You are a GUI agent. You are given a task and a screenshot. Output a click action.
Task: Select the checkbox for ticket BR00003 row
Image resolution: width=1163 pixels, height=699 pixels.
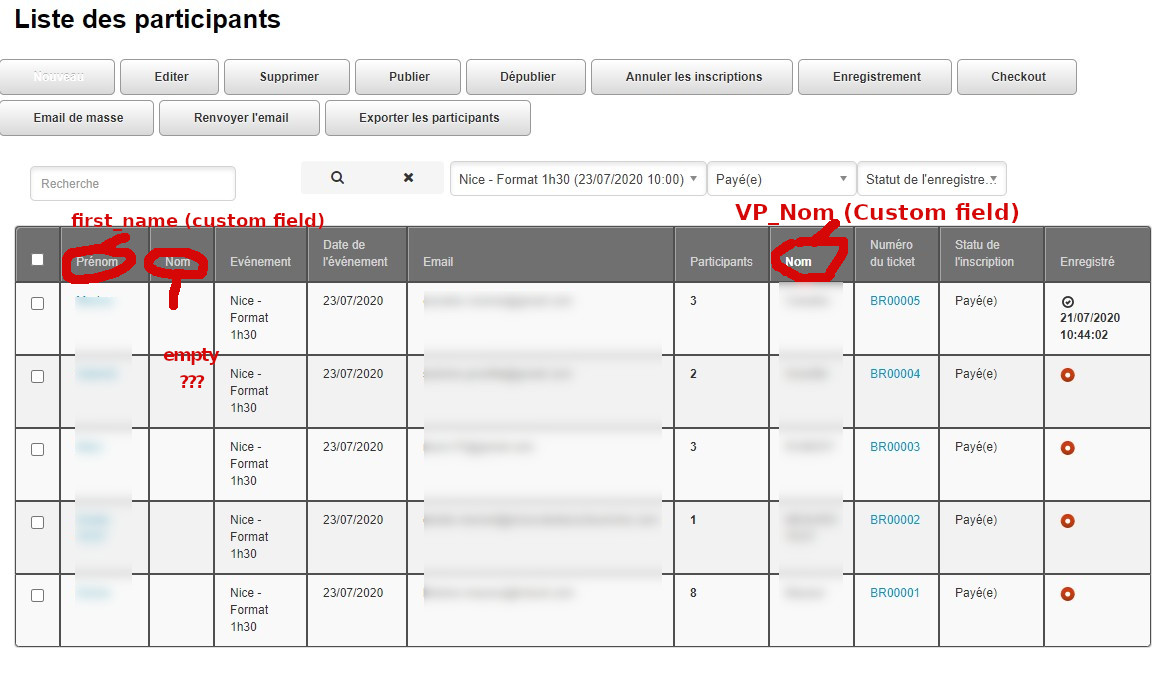(38, 450)
